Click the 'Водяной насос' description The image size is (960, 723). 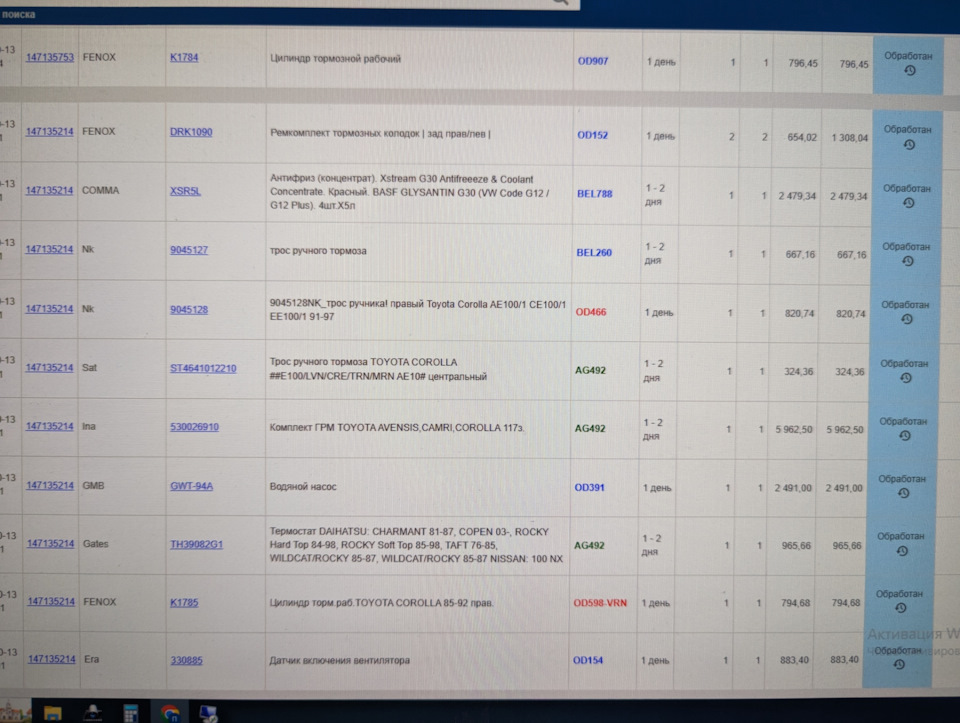(303, 487)
